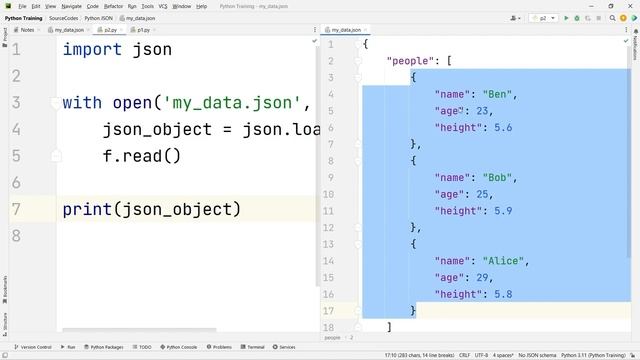Open the Bookmarks tool window in the left sidebar
This screenshot has height=360, width=640.
4,290
